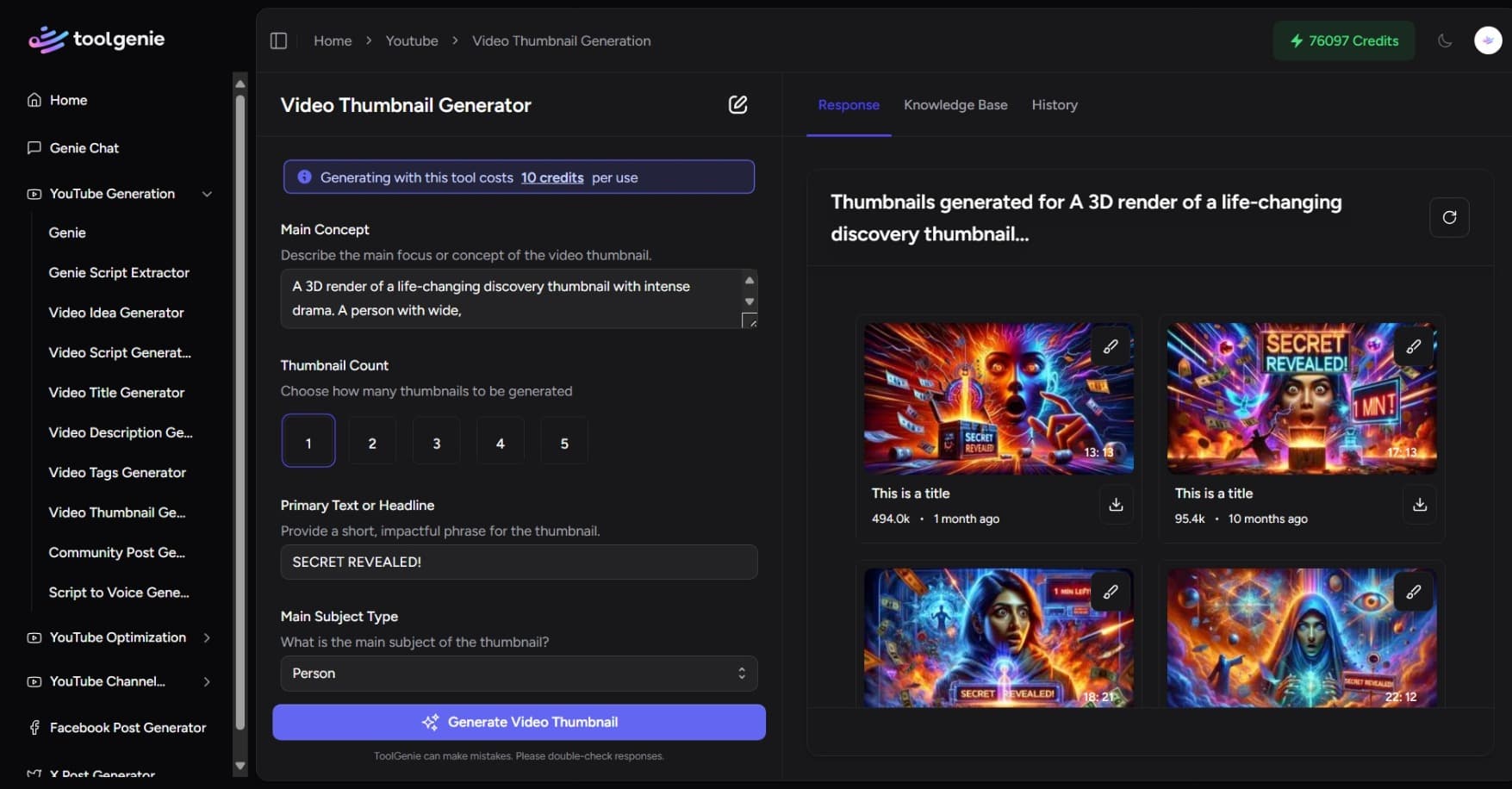The height and width of the screenshot is (789, 1512).
Task: Open the user avatar menu
Action: (x=1488, y=40)
